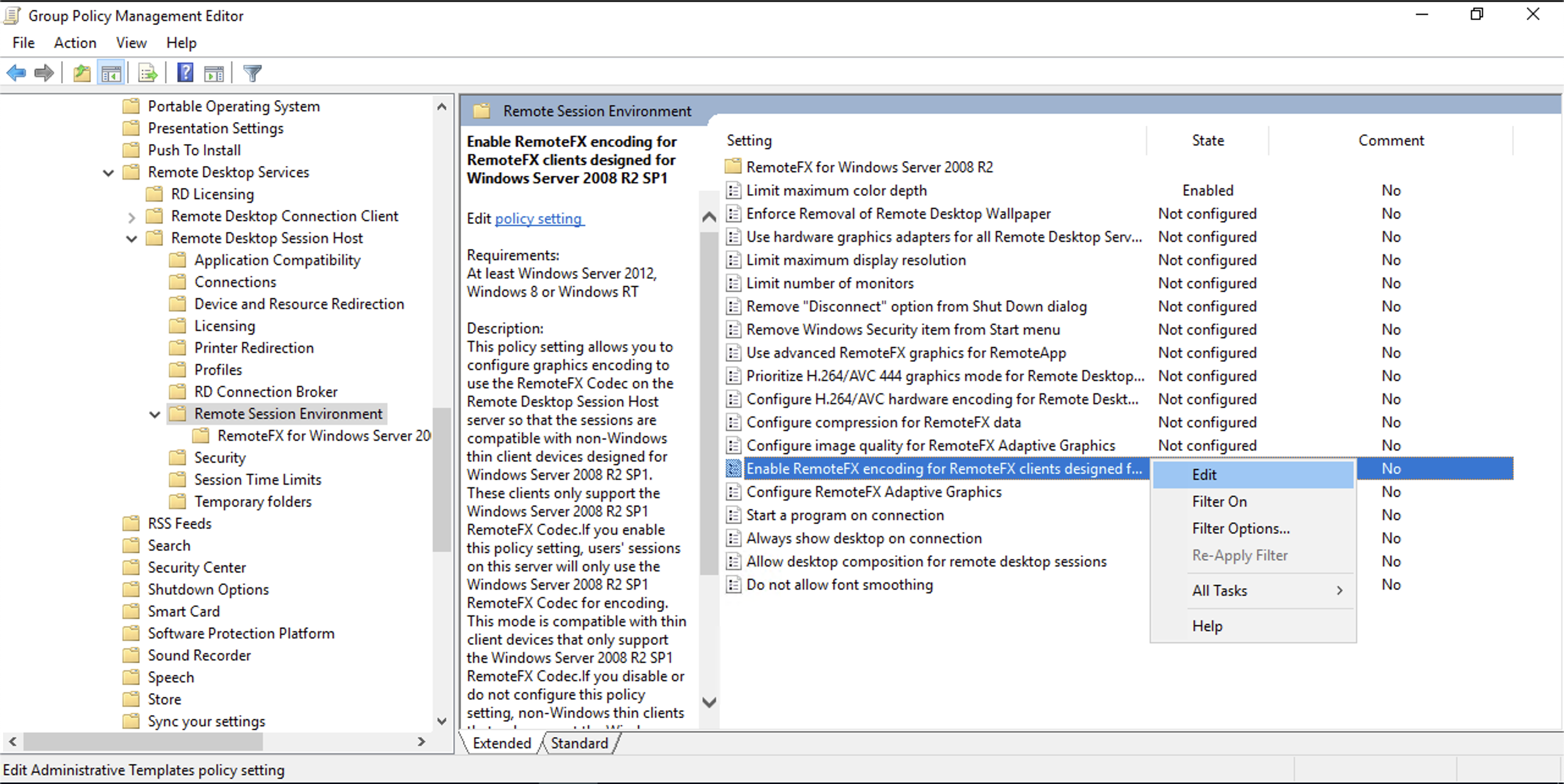1564x784 pixels.
Task: Expand Security folder in left panel
Action: (220, 457)
